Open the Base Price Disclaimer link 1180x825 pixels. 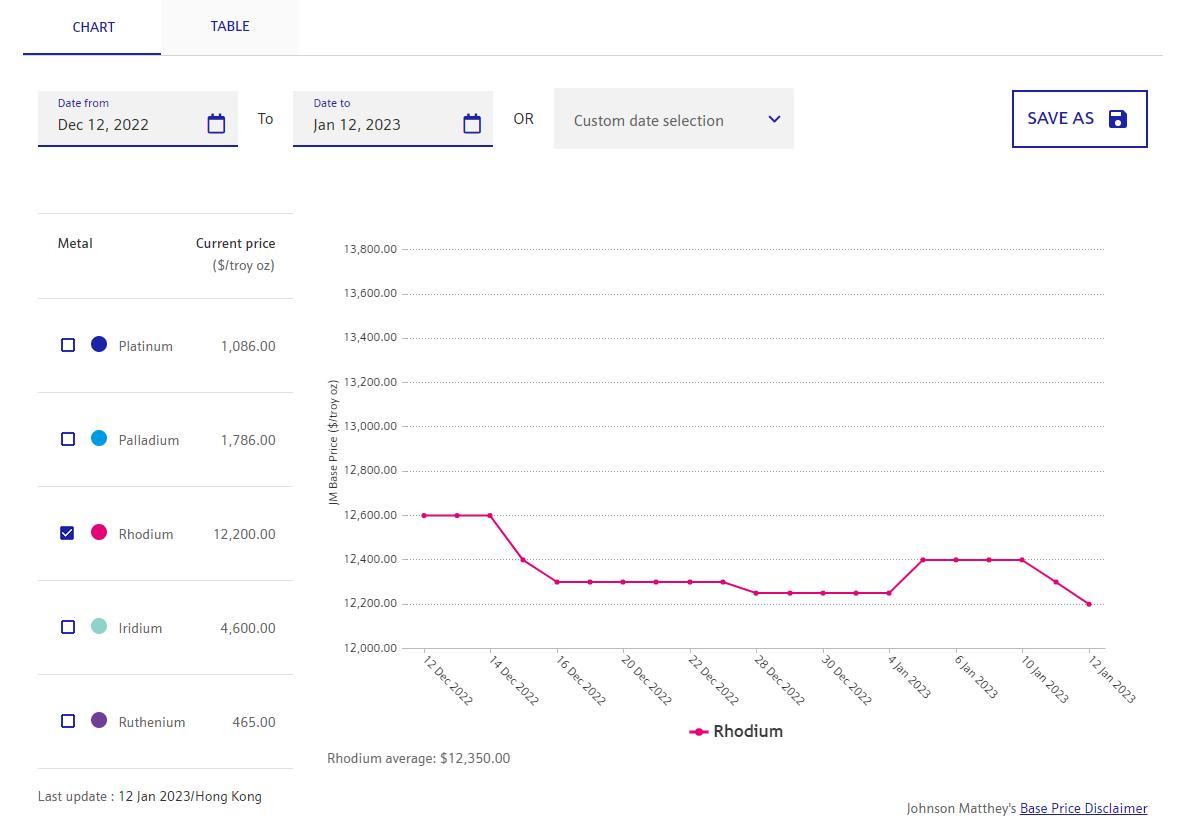1083,808
